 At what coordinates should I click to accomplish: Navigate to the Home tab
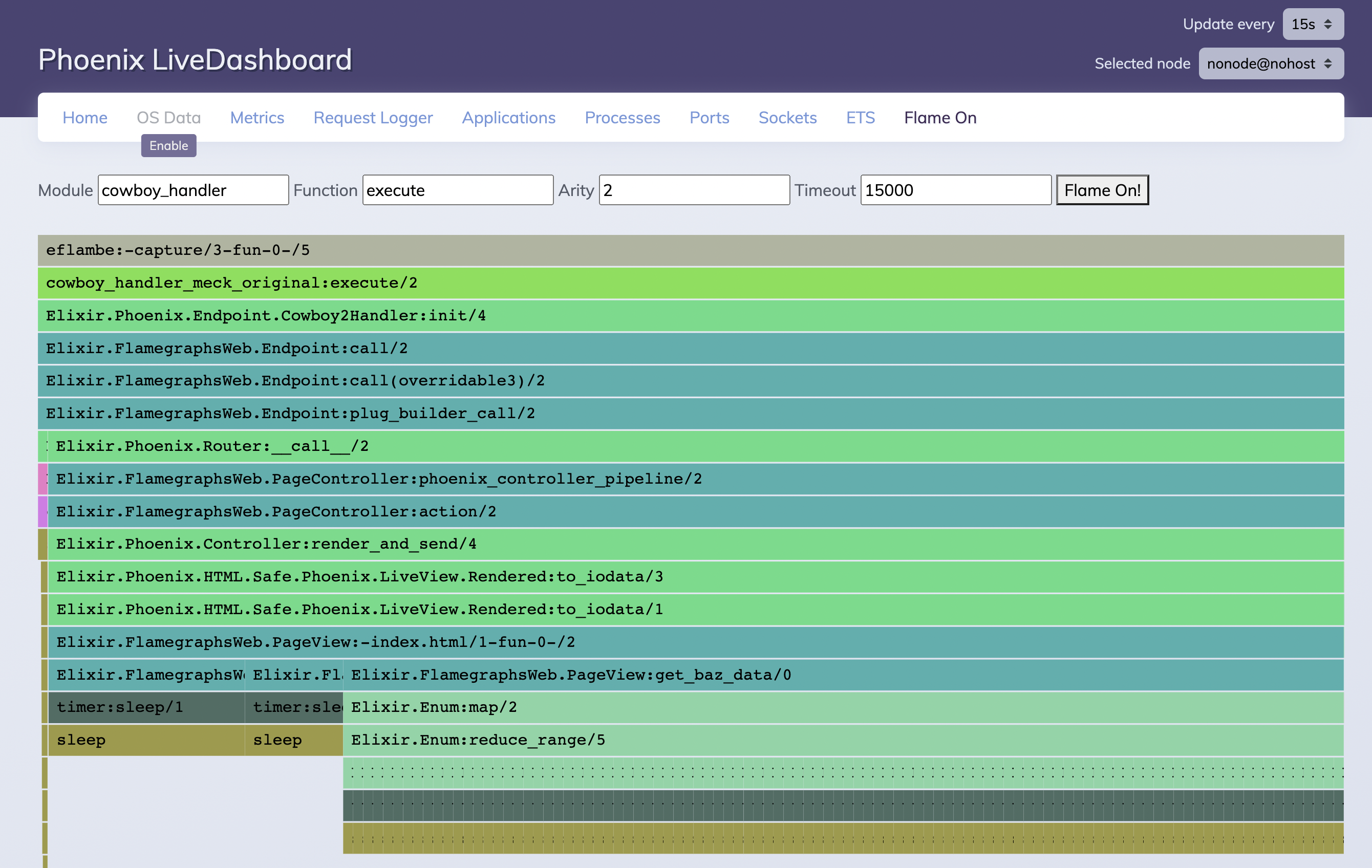(85, 117)
